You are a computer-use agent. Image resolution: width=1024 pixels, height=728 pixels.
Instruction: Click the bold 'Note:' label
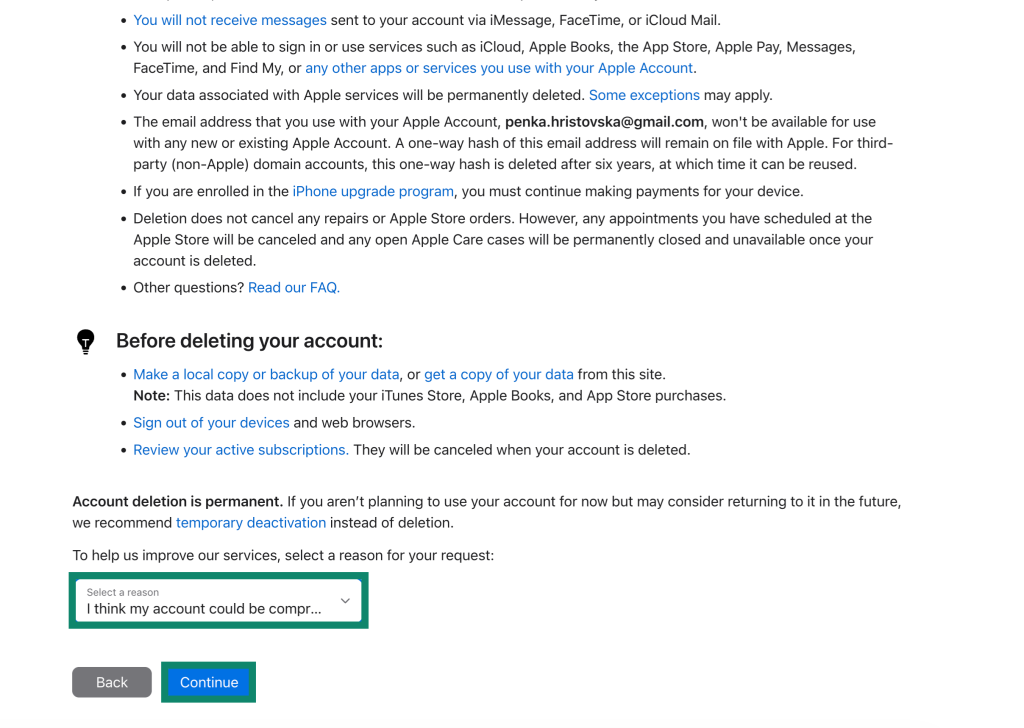point(152,396)
